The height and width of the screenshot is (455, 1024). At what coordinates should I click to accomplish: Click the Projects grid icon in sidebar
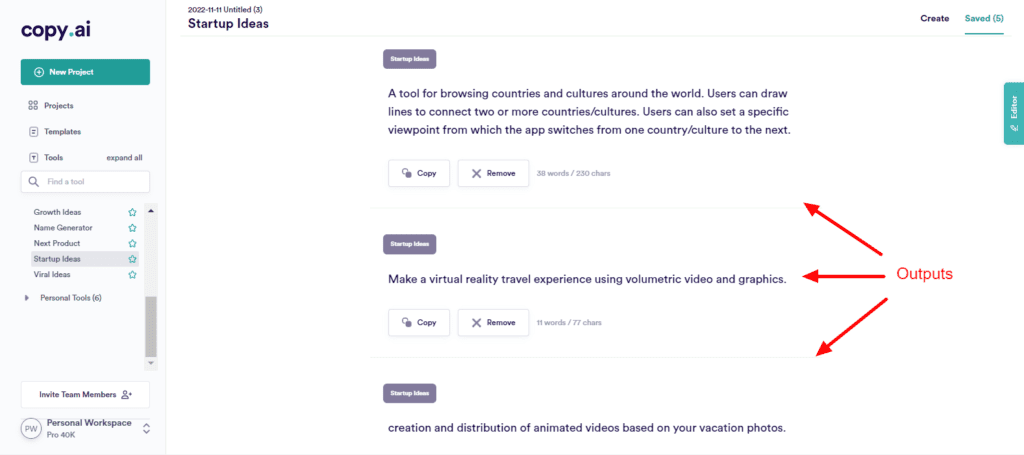pyautogui.click(x=33, y=105)
